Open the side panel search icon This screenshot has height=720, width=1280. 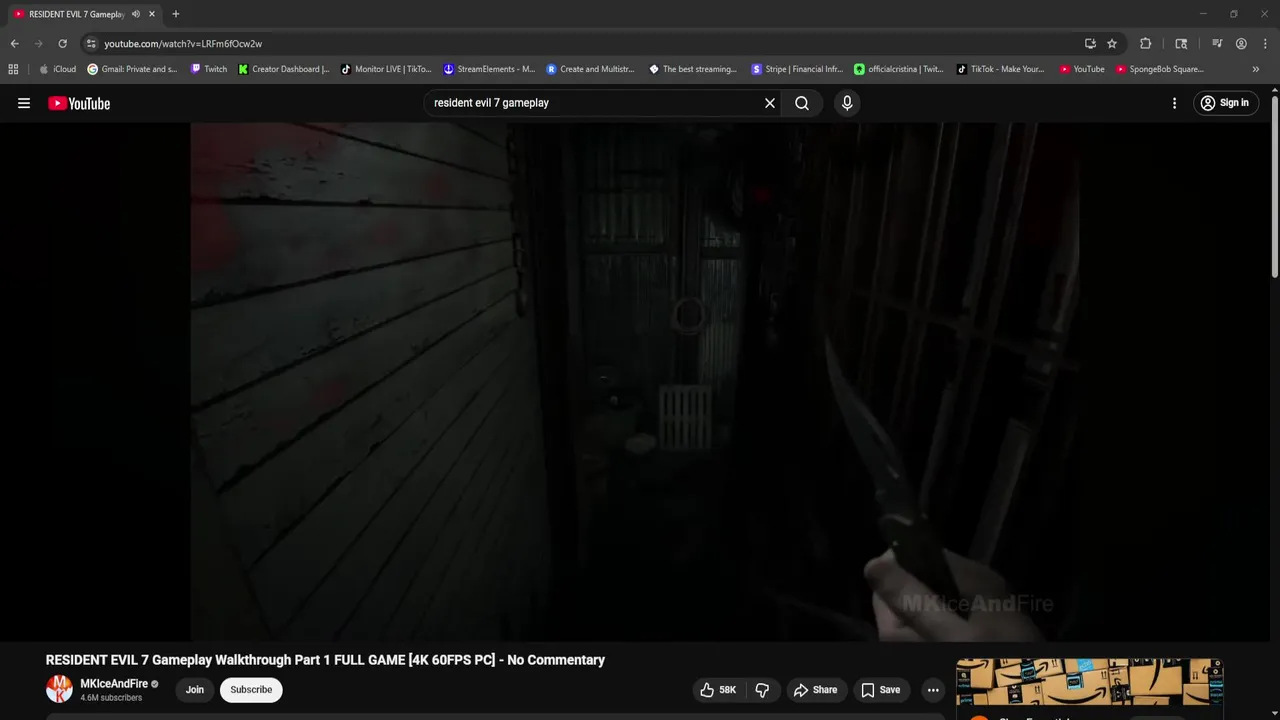(x=1181, y=44)
